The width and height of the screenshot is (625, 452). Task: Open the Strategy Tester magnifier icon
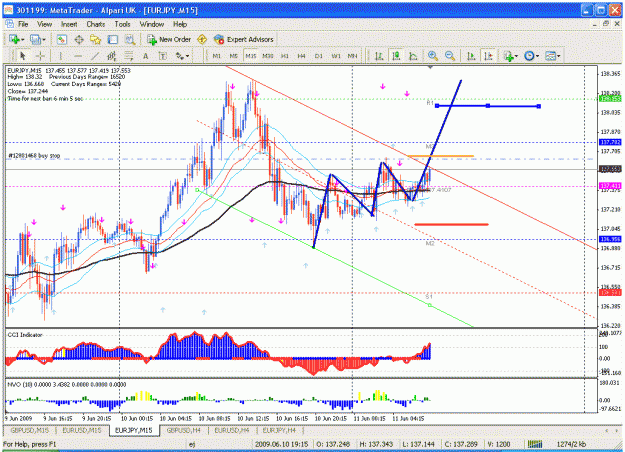(130, 39)
